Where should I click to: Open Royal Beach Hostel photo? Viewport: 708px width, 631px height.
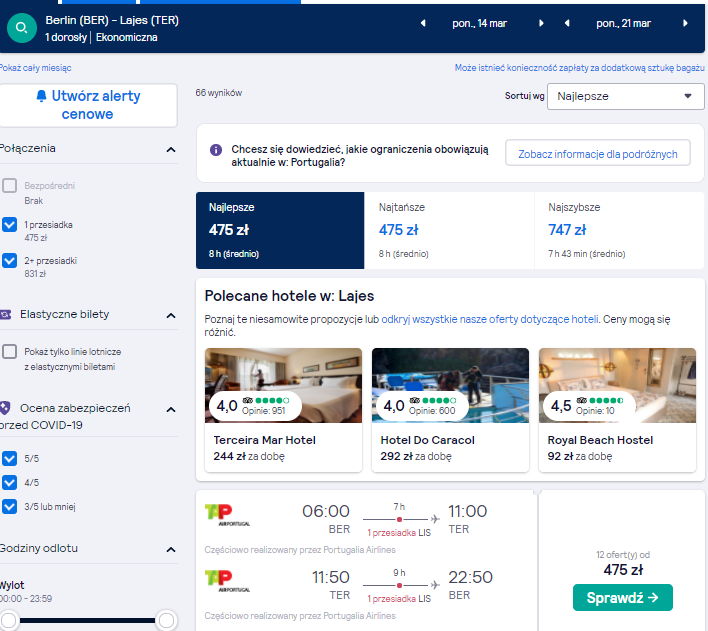pyautogui.click(x=617, y=385)
